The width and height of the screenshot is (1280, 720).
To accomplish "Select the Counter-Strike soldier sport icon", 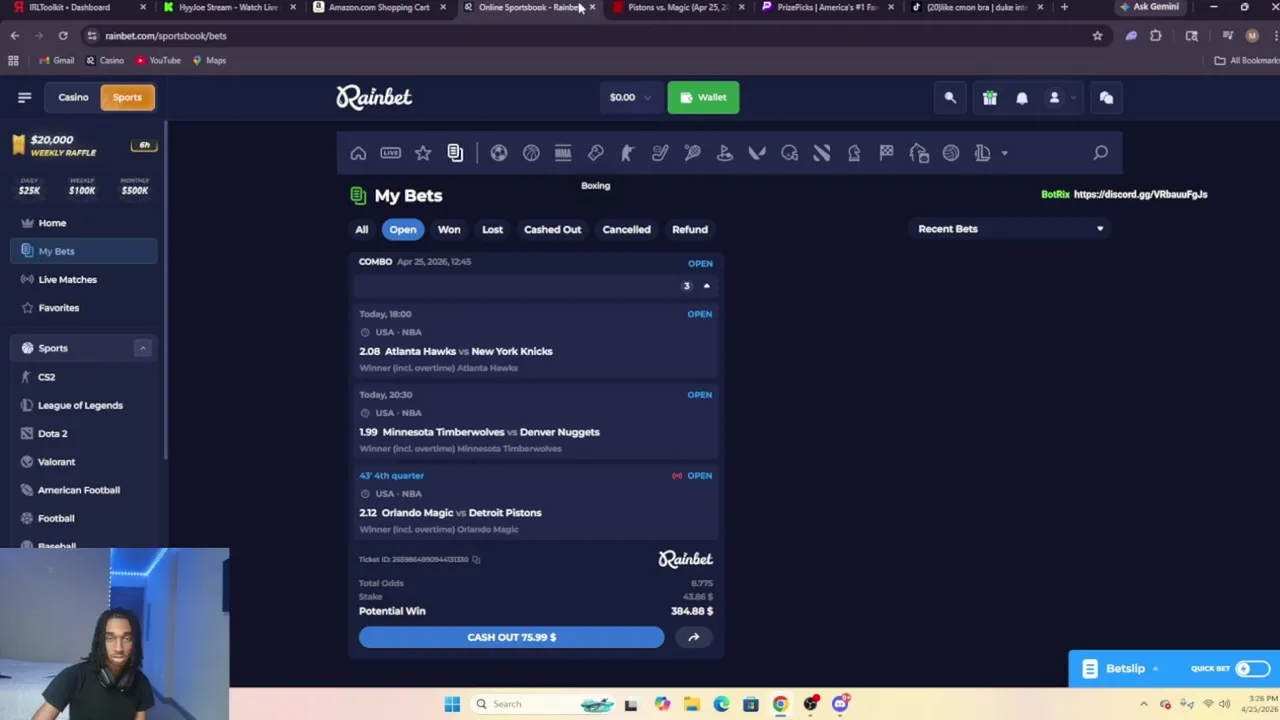I will coord(627,153).
